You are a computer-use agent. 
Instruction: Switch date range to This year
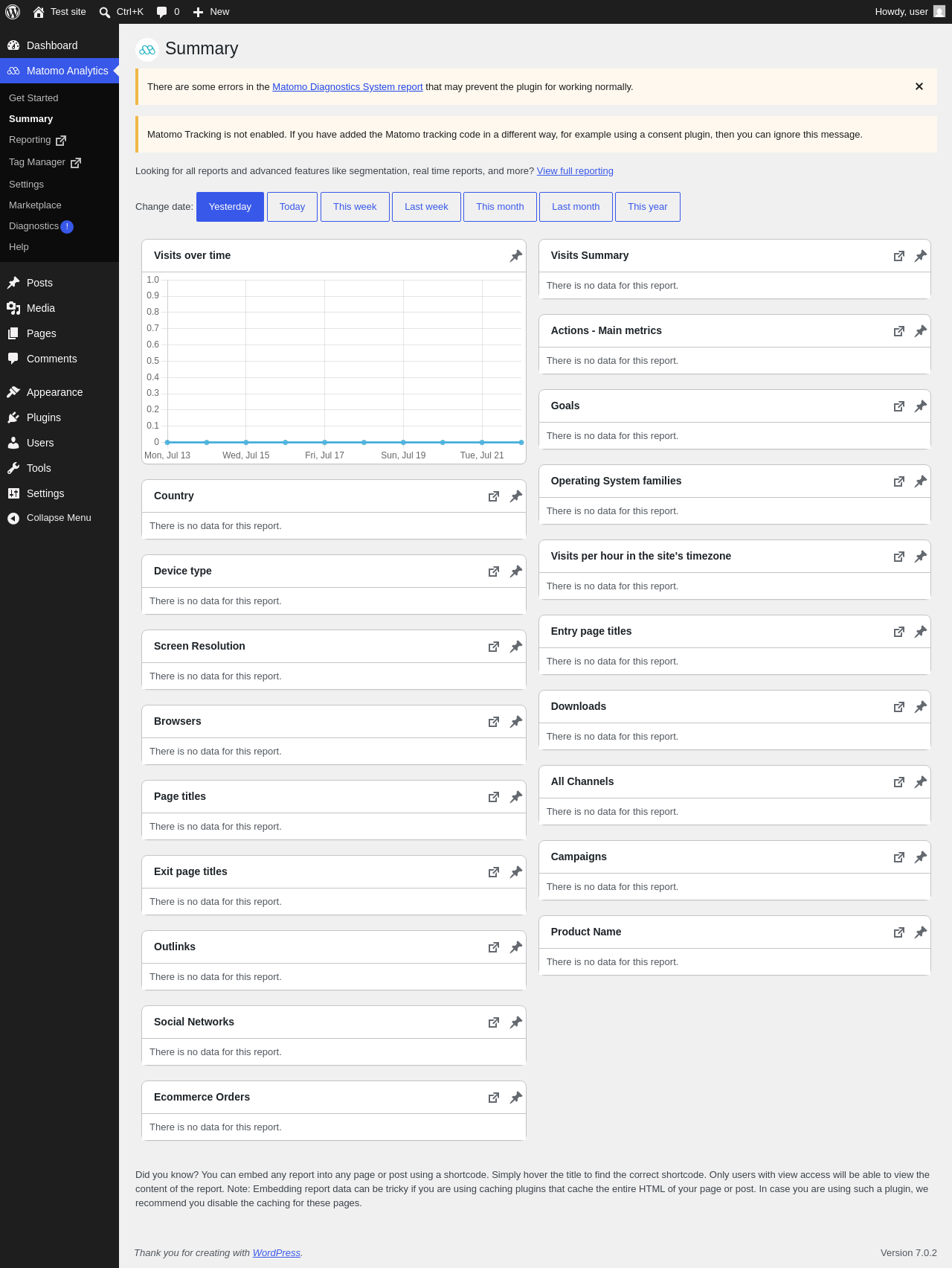(x=647, y=207)
